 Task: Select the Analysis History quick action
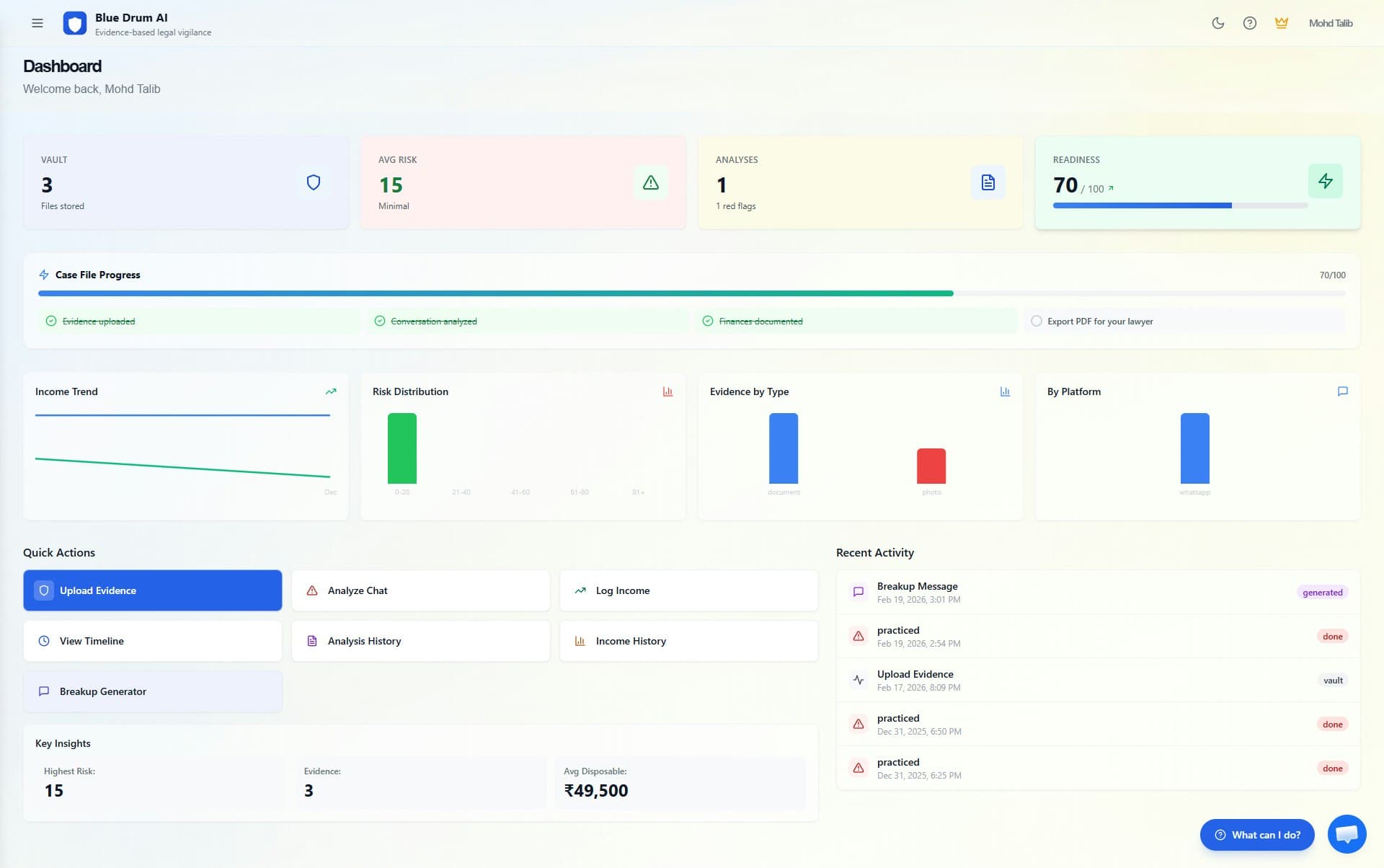(420, 640)
